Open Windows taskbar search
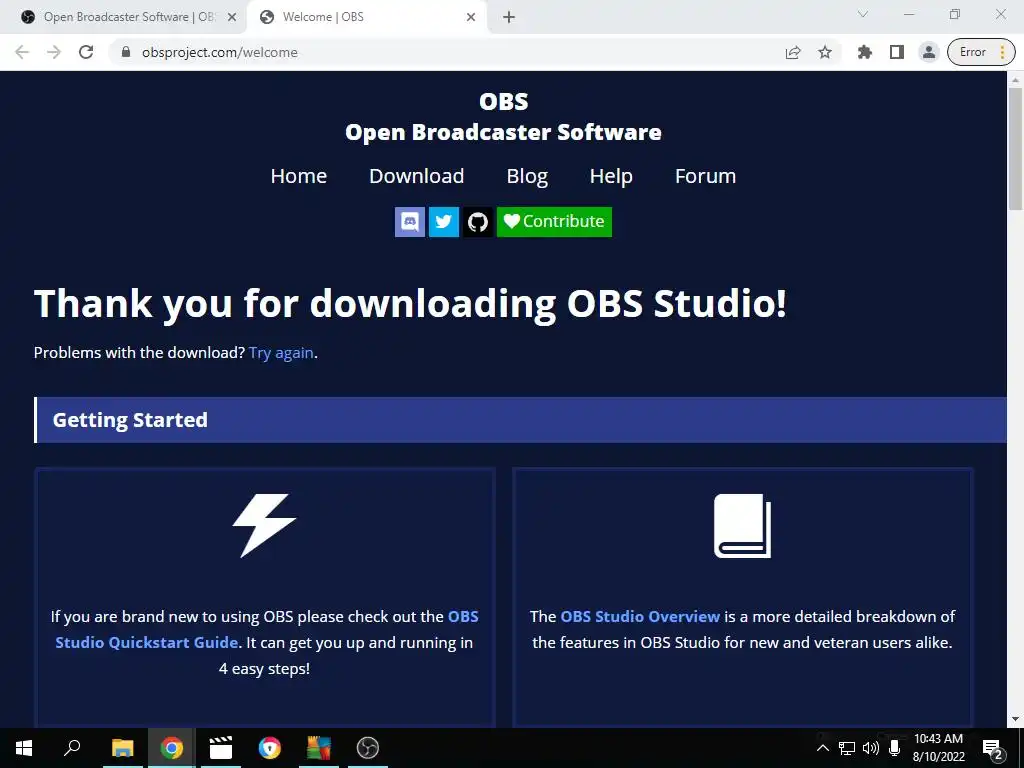 pos(72,748)
